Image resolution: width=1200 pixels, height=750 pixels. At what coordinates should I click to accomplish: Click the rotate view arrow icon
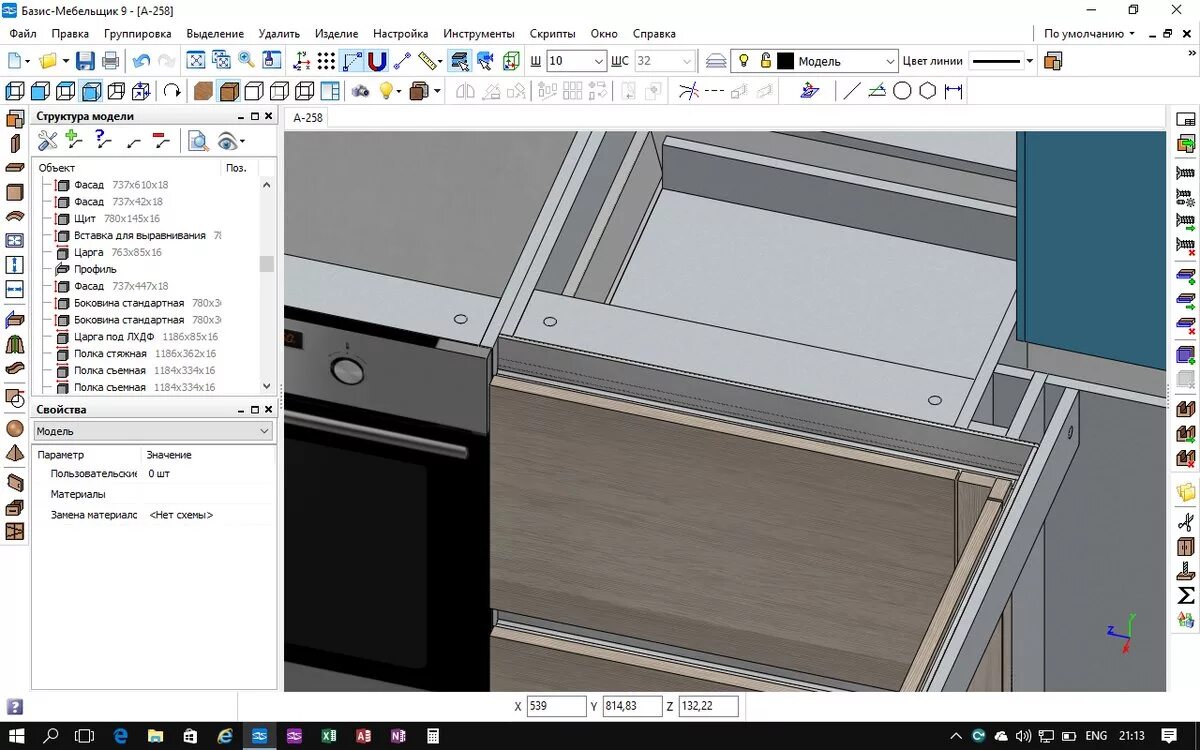tap(172, 91)
